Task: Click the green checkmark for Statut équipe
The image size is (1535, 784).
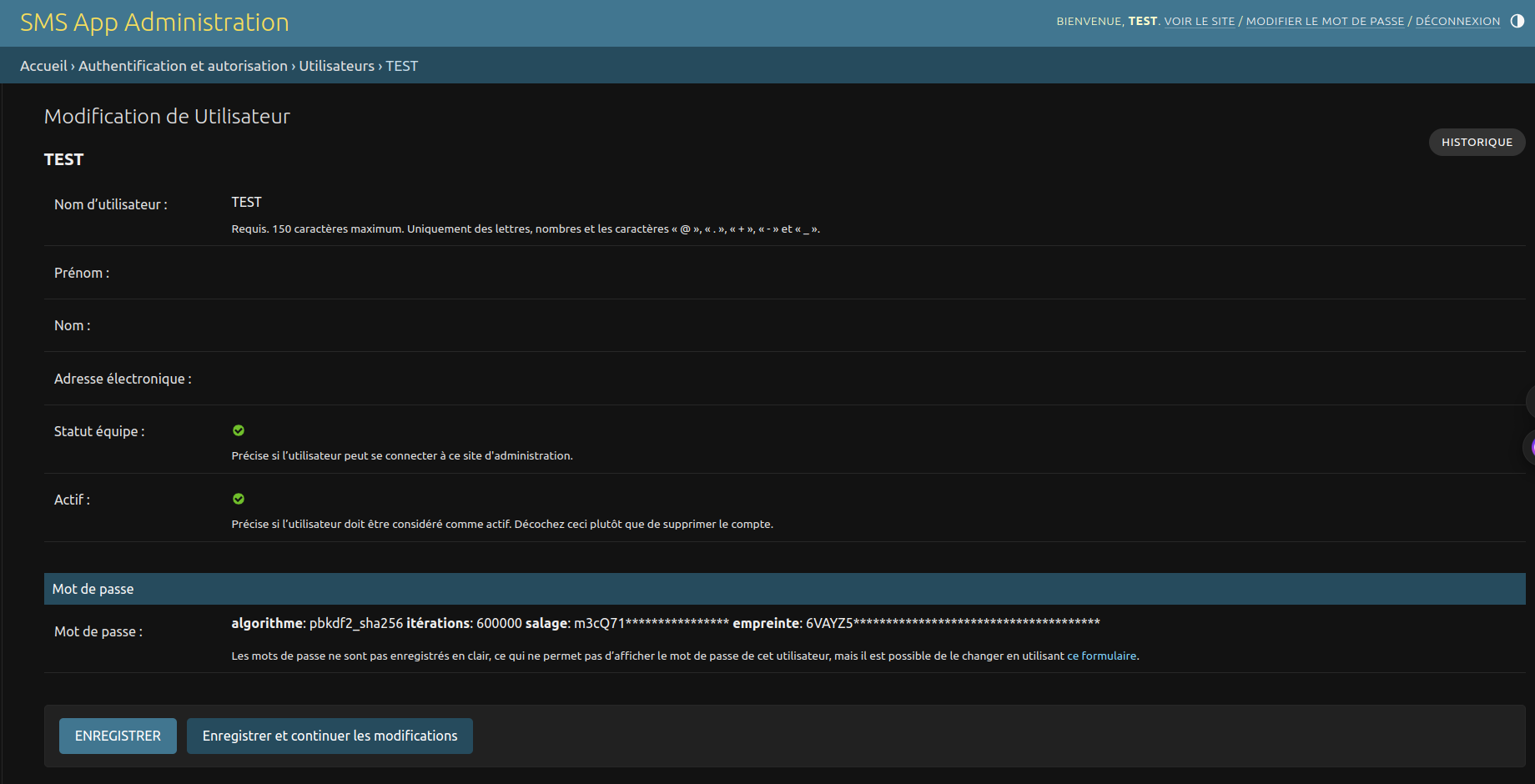Action: click(239, 430)
